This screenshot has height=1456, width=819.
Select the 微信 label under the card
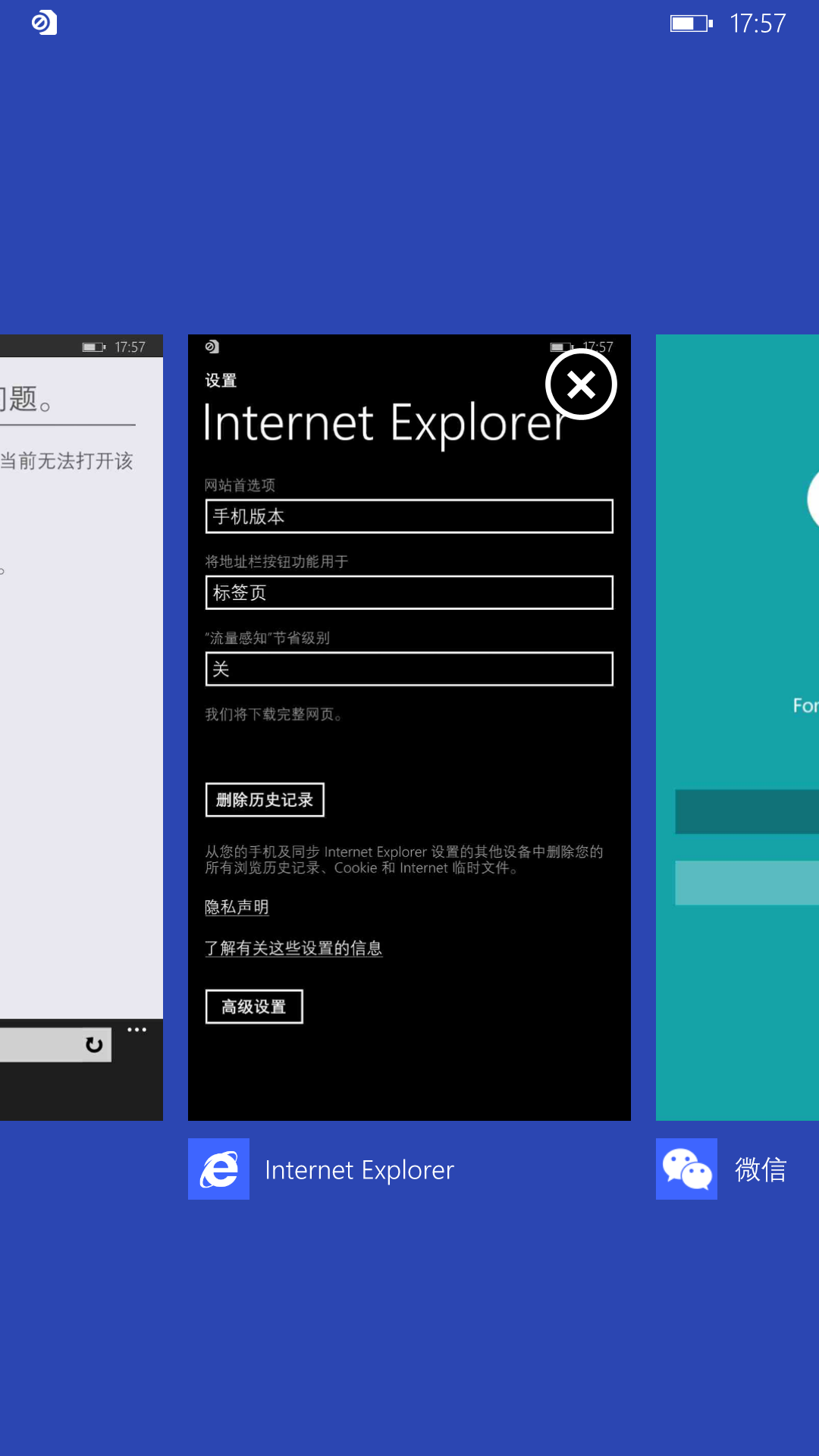click(761, 1169)
